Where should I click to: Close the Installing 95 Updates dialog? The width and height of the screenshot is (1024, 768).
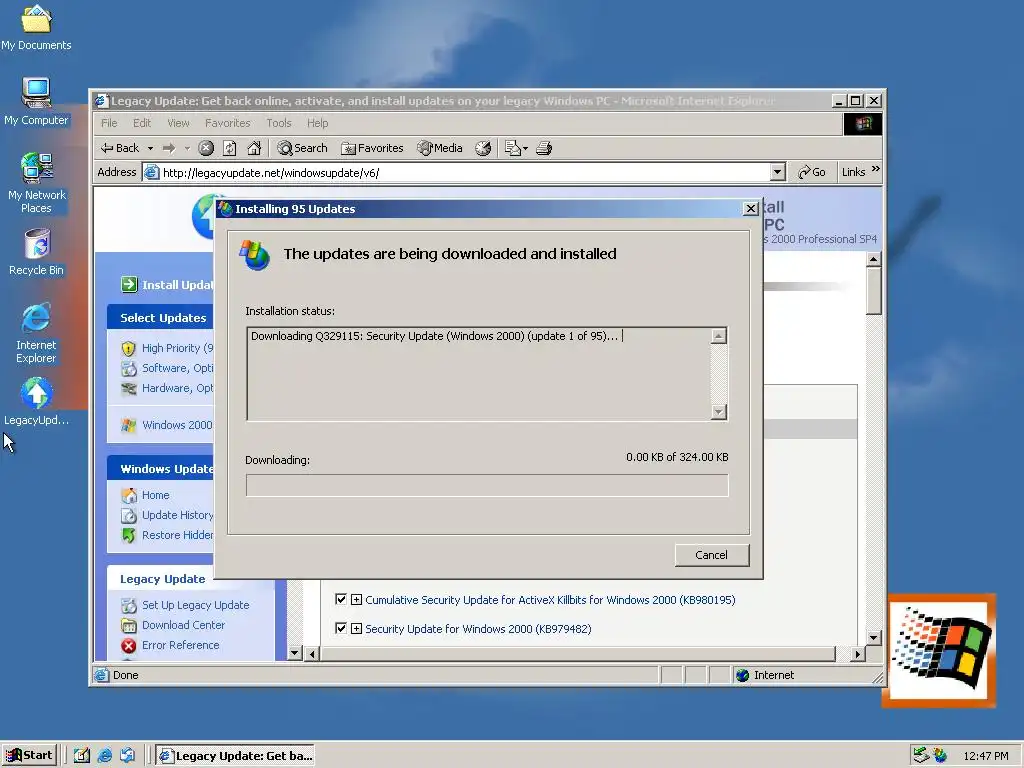(750, 208)
